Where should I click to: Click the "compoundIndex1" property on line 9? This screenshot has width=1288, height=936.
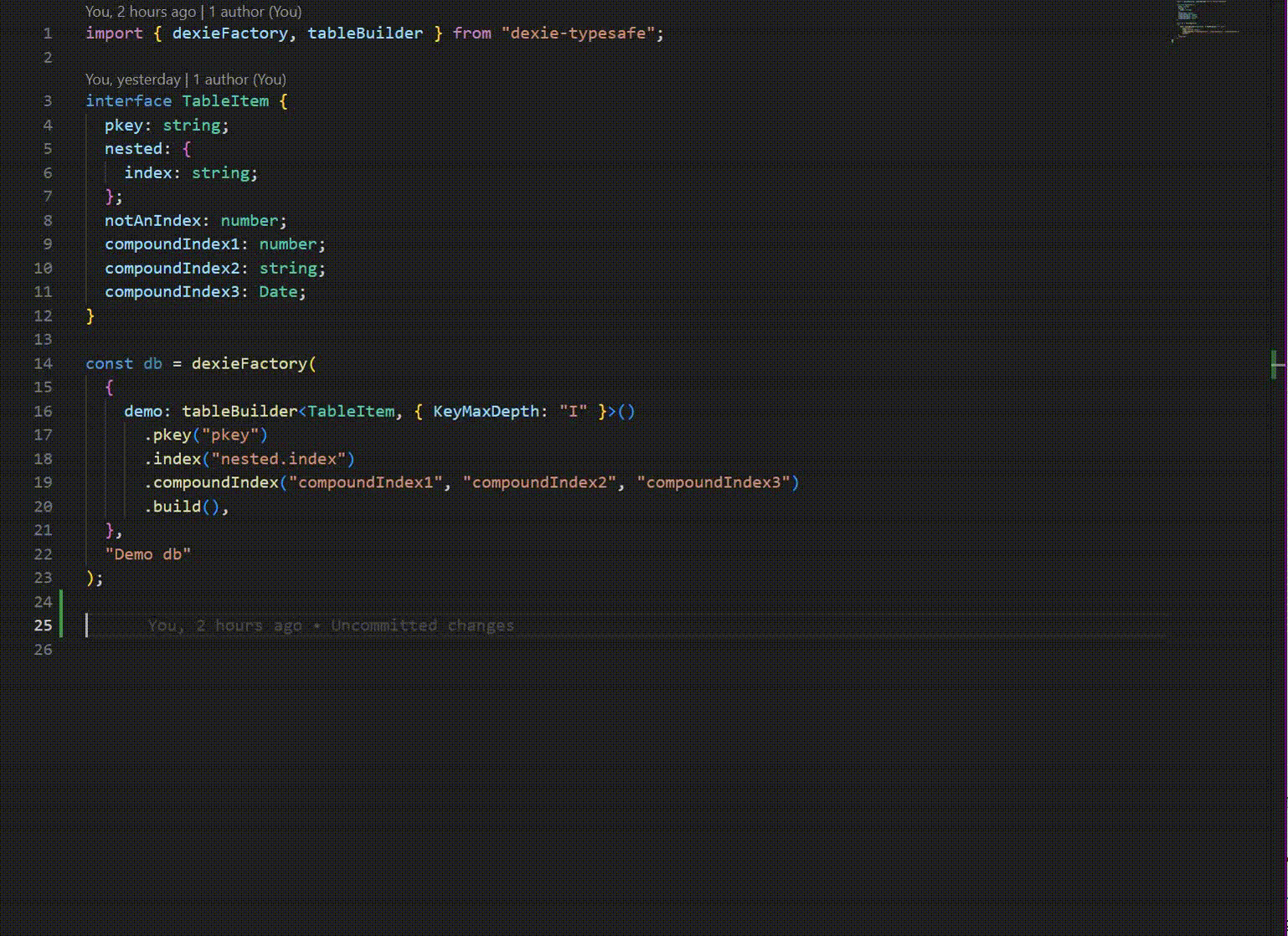tap(172, 244)
